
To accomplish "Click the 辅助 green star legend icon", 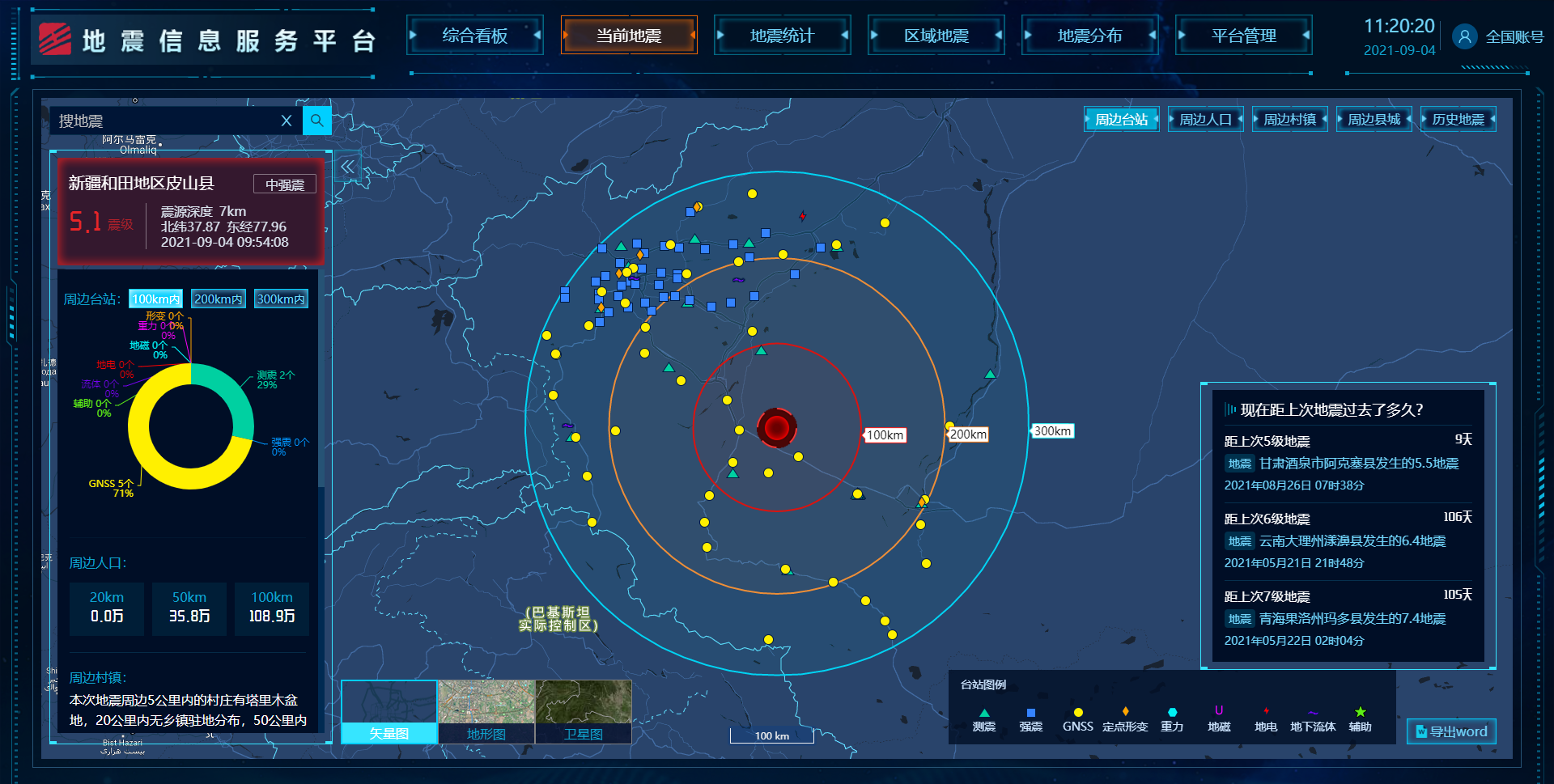I will coord(1360,712).
